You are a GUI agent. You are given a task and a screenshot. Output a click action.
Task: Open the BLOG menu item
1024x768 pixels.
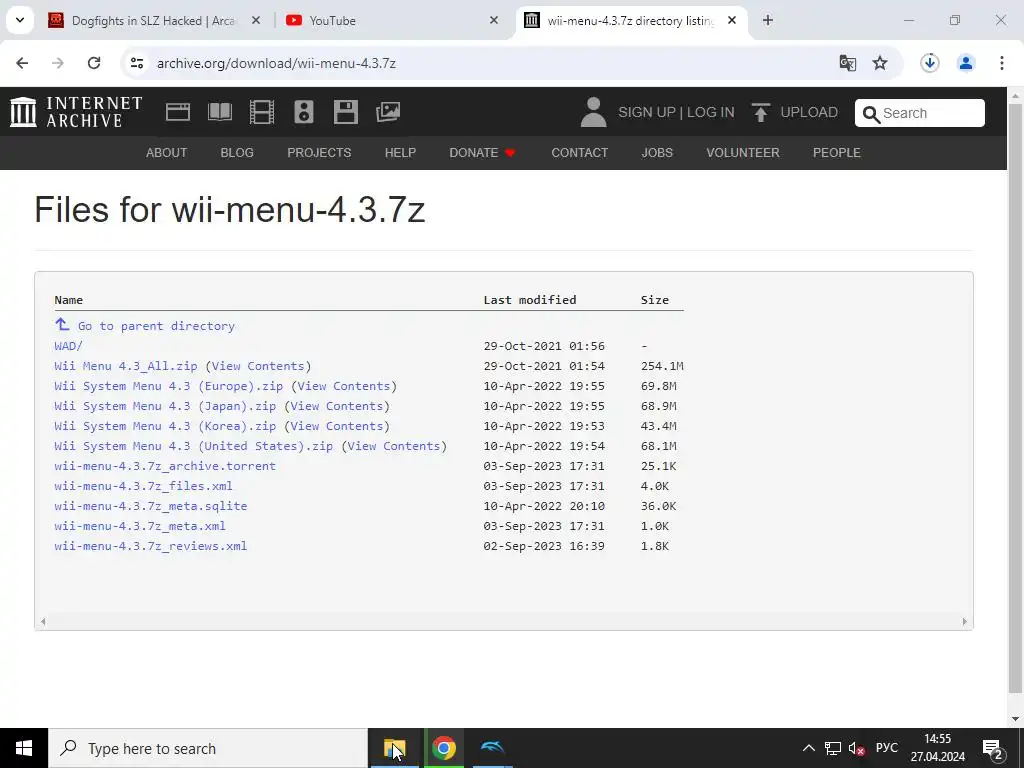pos(237,153)
